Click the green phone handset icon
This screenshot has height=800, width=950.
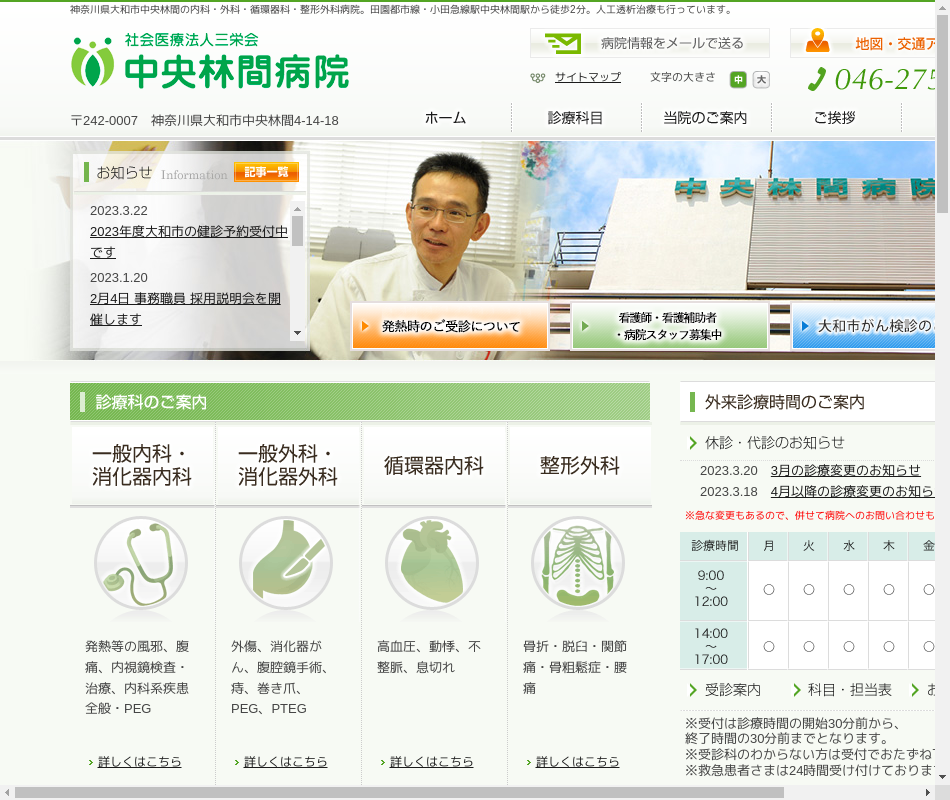(x=817, y=79)
